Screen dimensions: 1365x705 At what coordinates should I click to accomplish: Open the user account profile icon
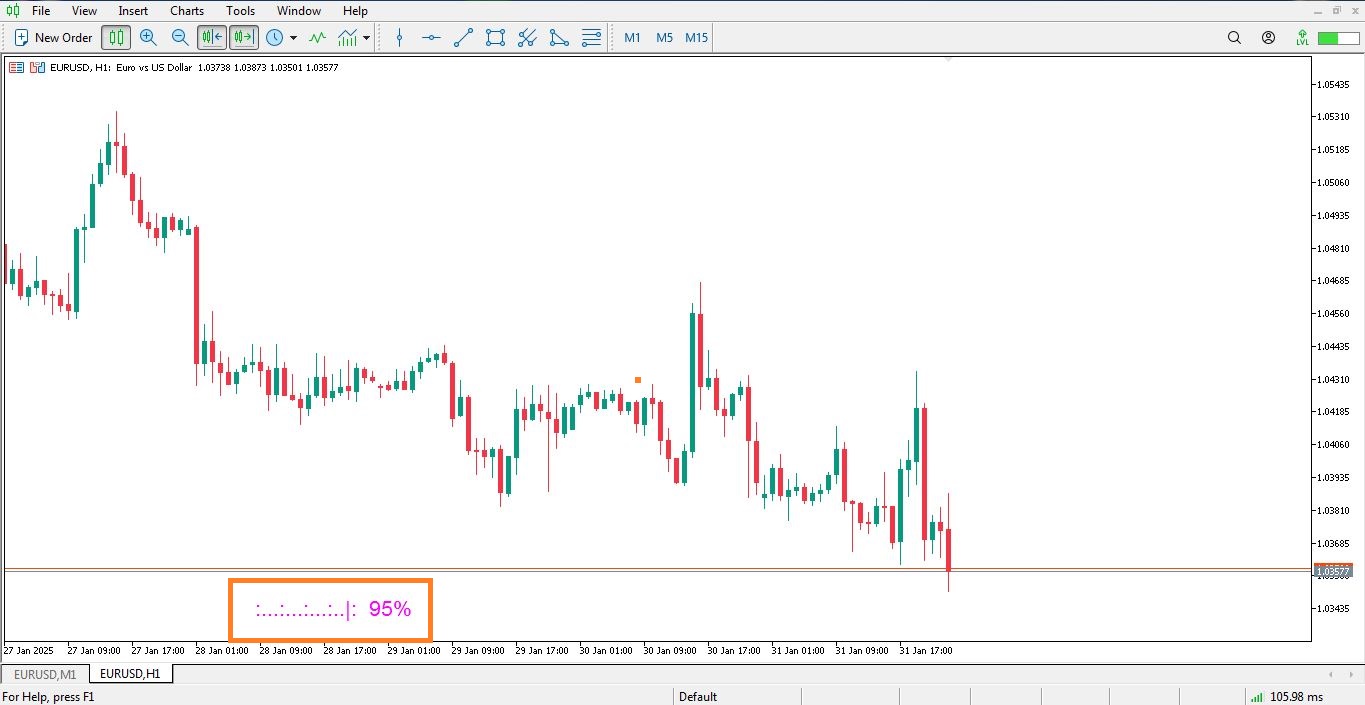click(1268, 38)
